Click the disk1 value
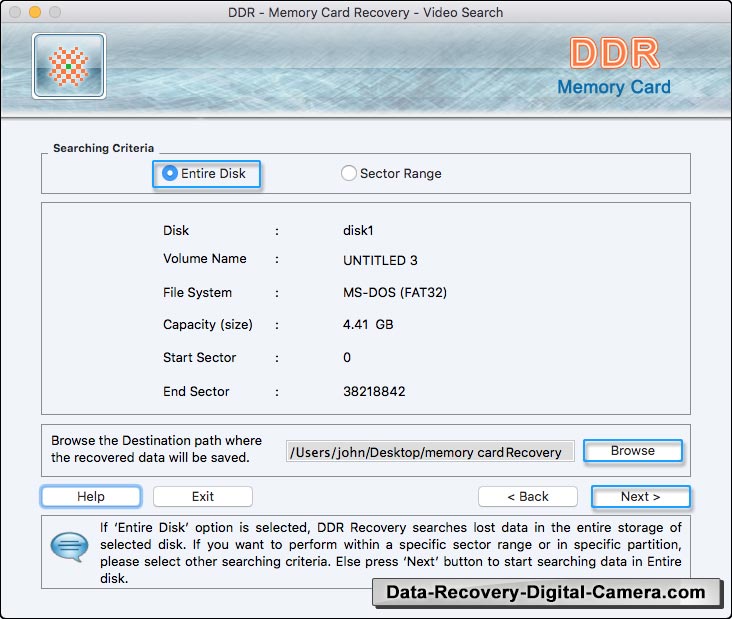 (x=358, y=231)
